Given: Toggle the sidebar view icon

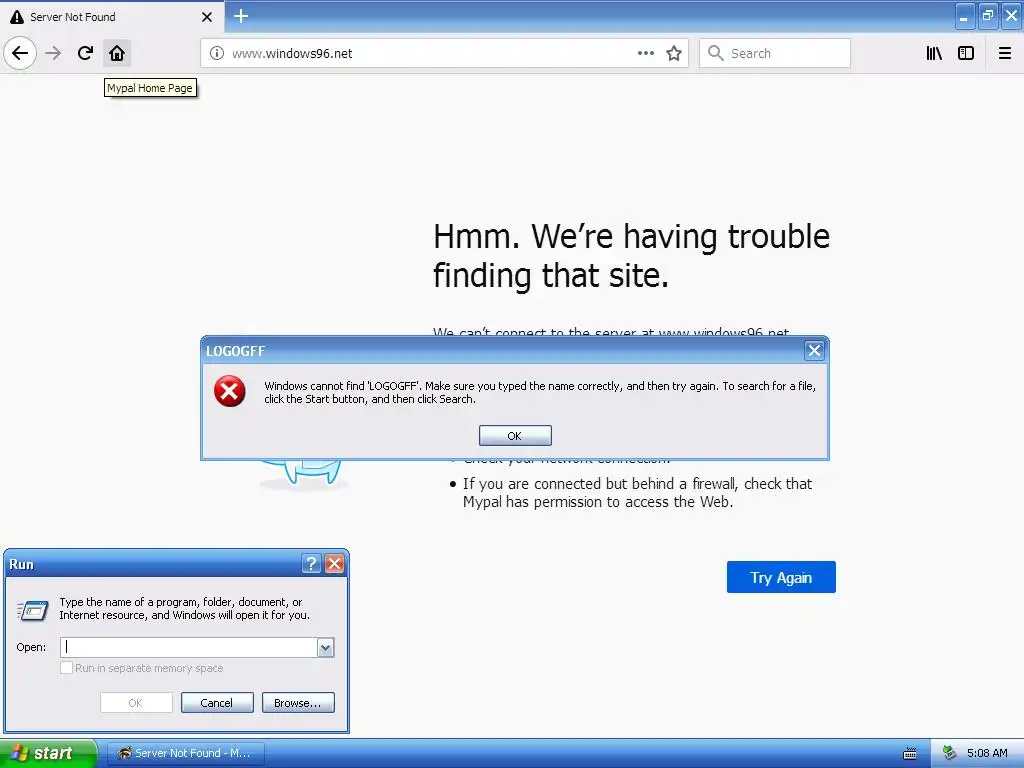Looking at the screenshot, I should 966,53.
